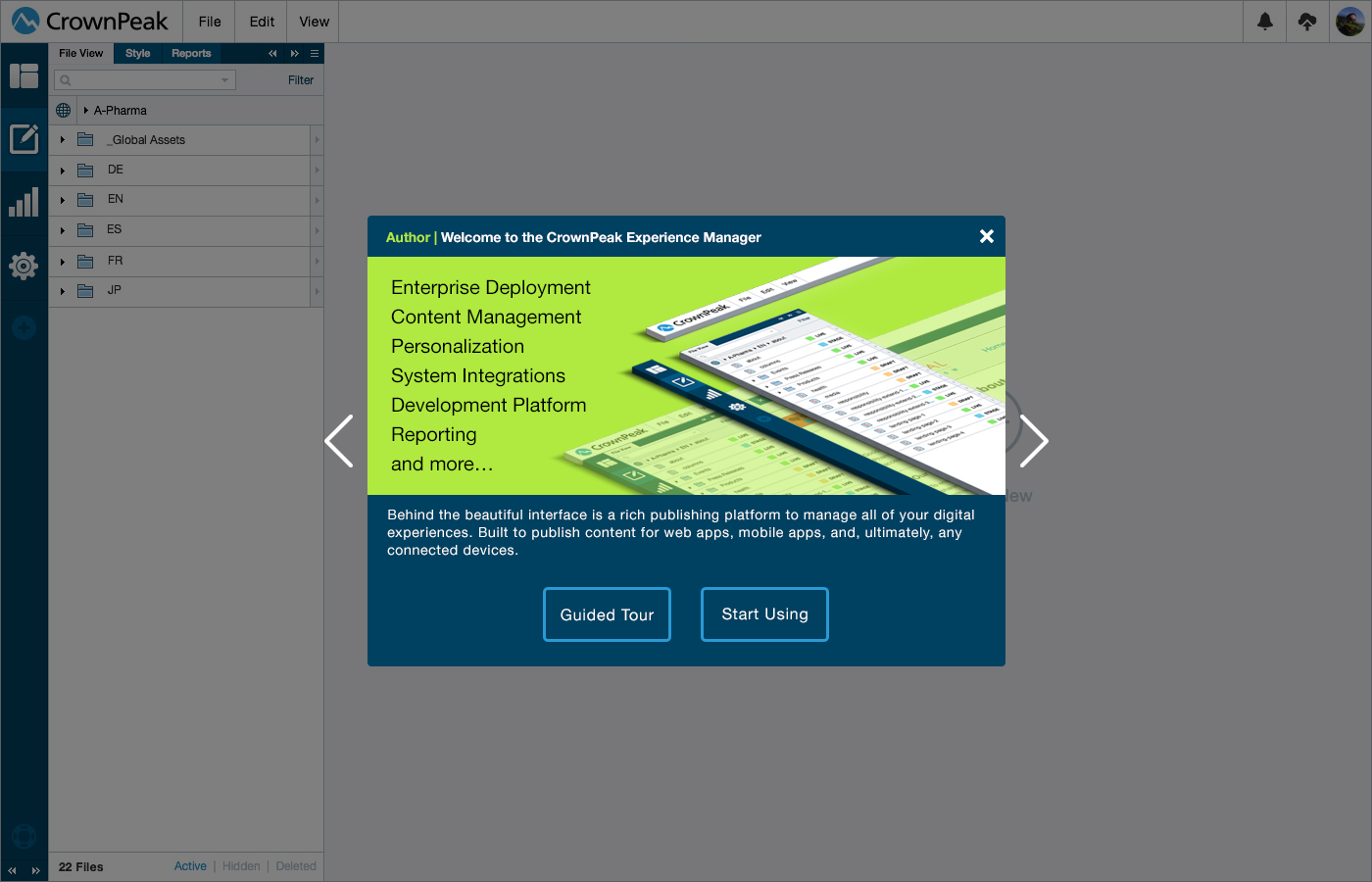Show Deleted files filter
The height and width of the screenshot is (882, 1372).
(x=296, y=866)
